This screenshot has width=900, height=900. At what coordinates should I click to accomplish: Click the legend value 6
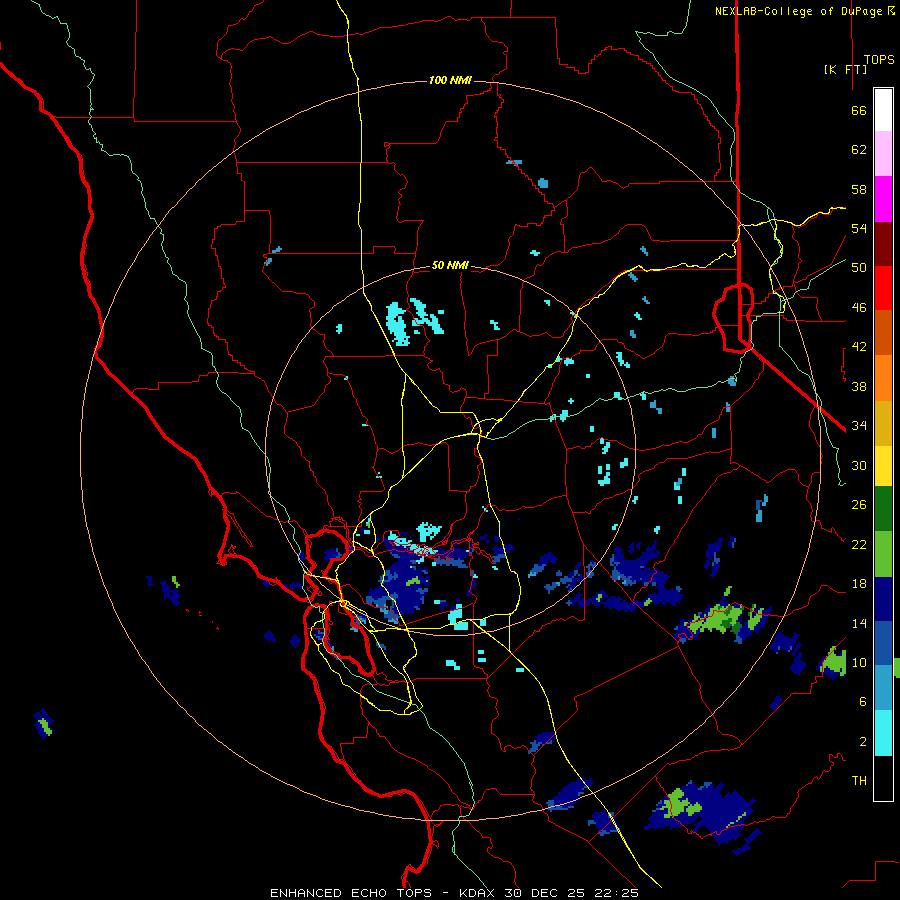863,702
